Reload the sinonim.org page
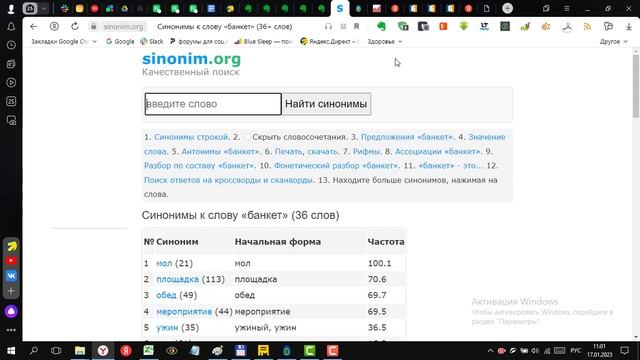The image size is (640, 360). (75, 27)
